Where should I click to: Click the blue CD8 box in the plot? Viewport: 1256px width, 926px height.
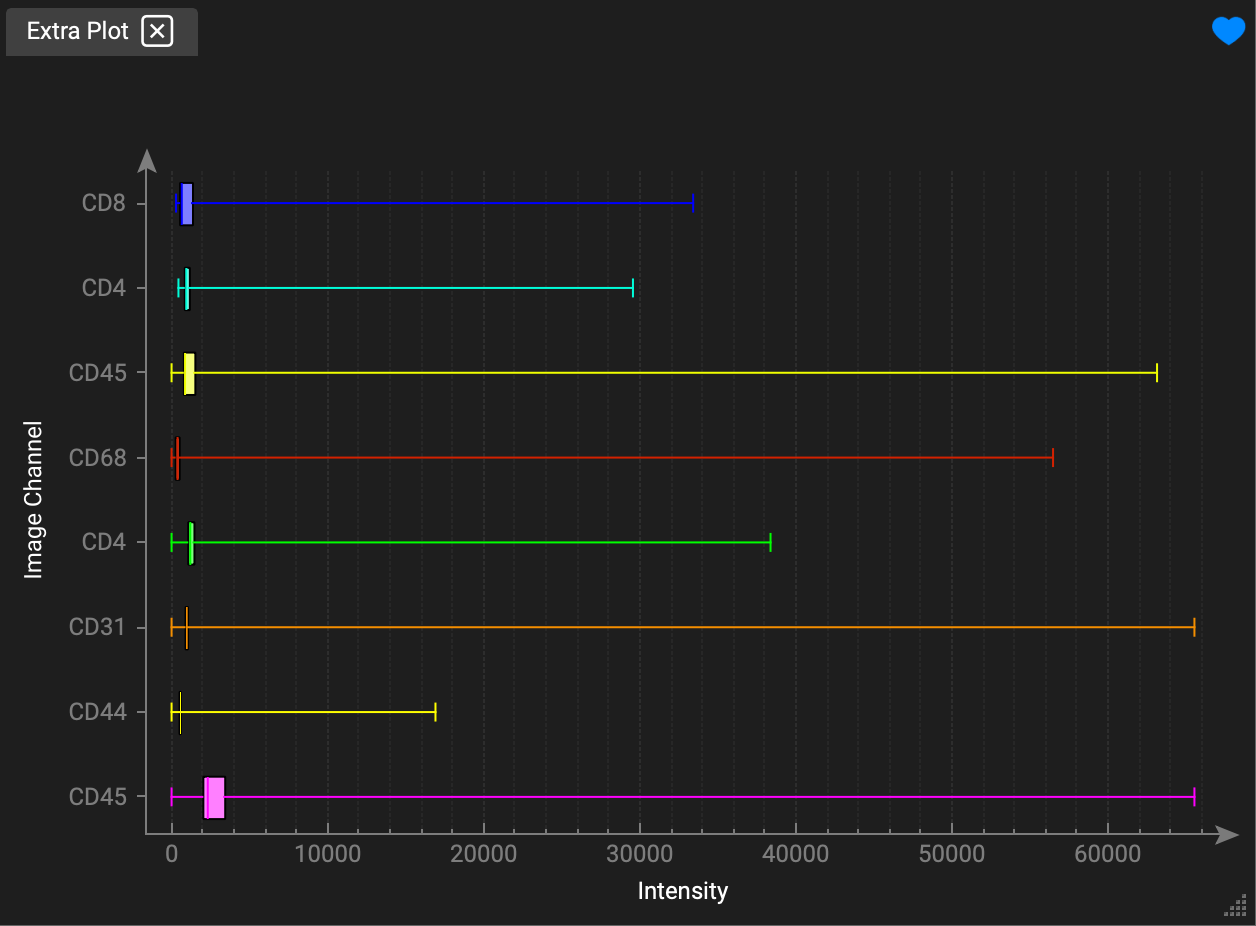(186, 204)
